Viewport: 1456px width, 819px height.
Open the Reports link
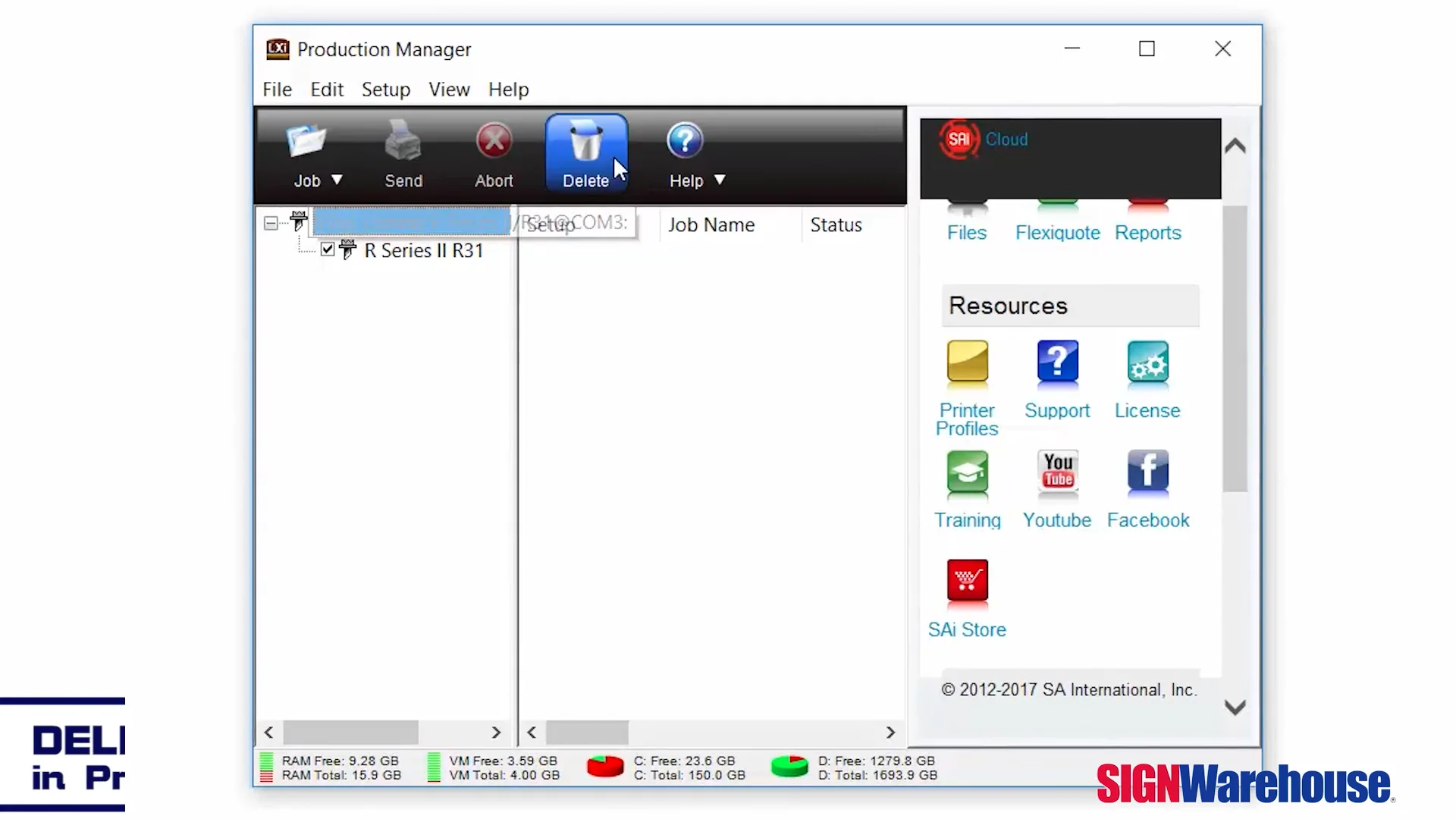(x=1147, y=233)
